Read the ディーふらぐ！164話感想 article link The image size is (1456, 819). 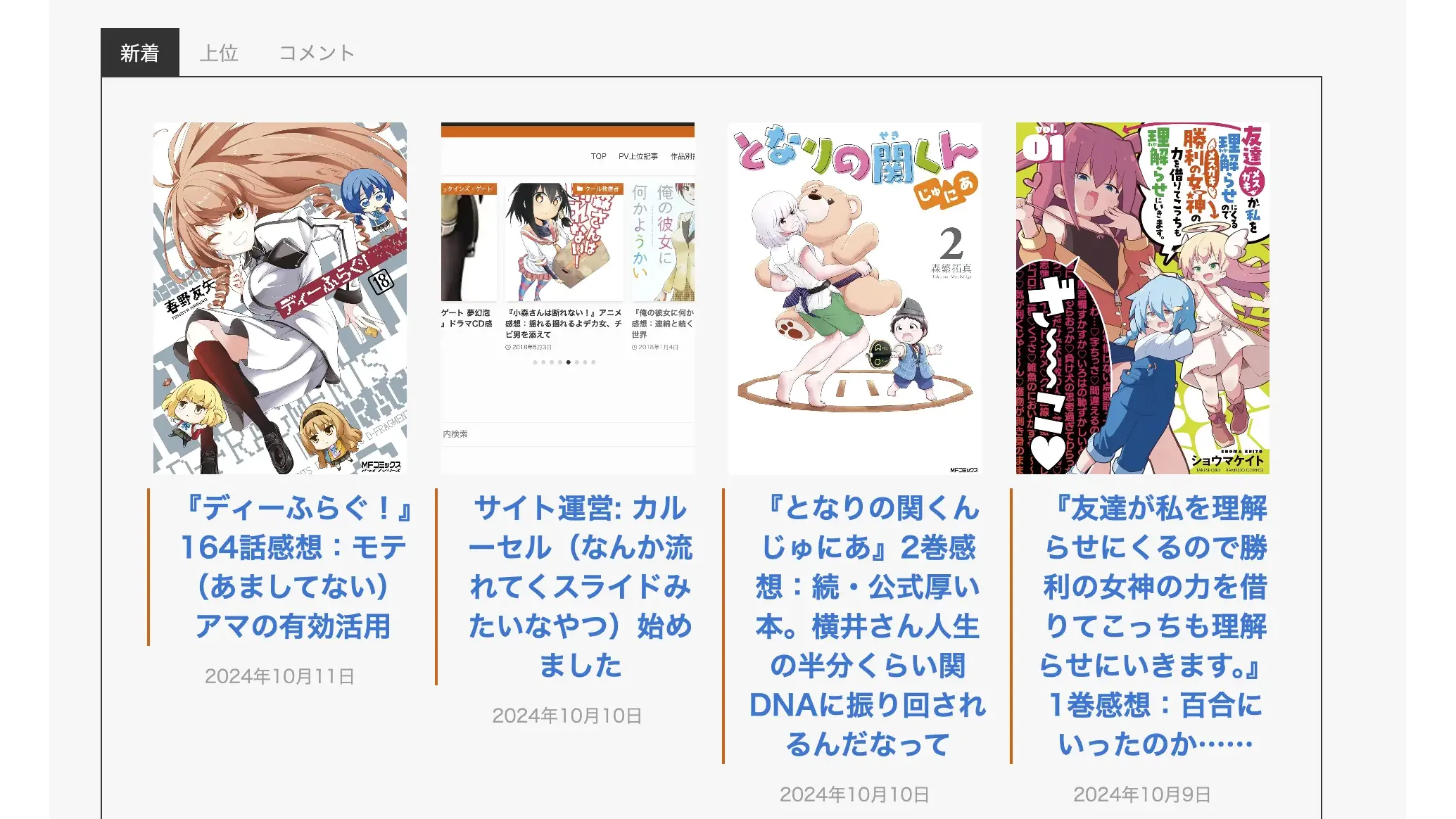coord(293,567)
